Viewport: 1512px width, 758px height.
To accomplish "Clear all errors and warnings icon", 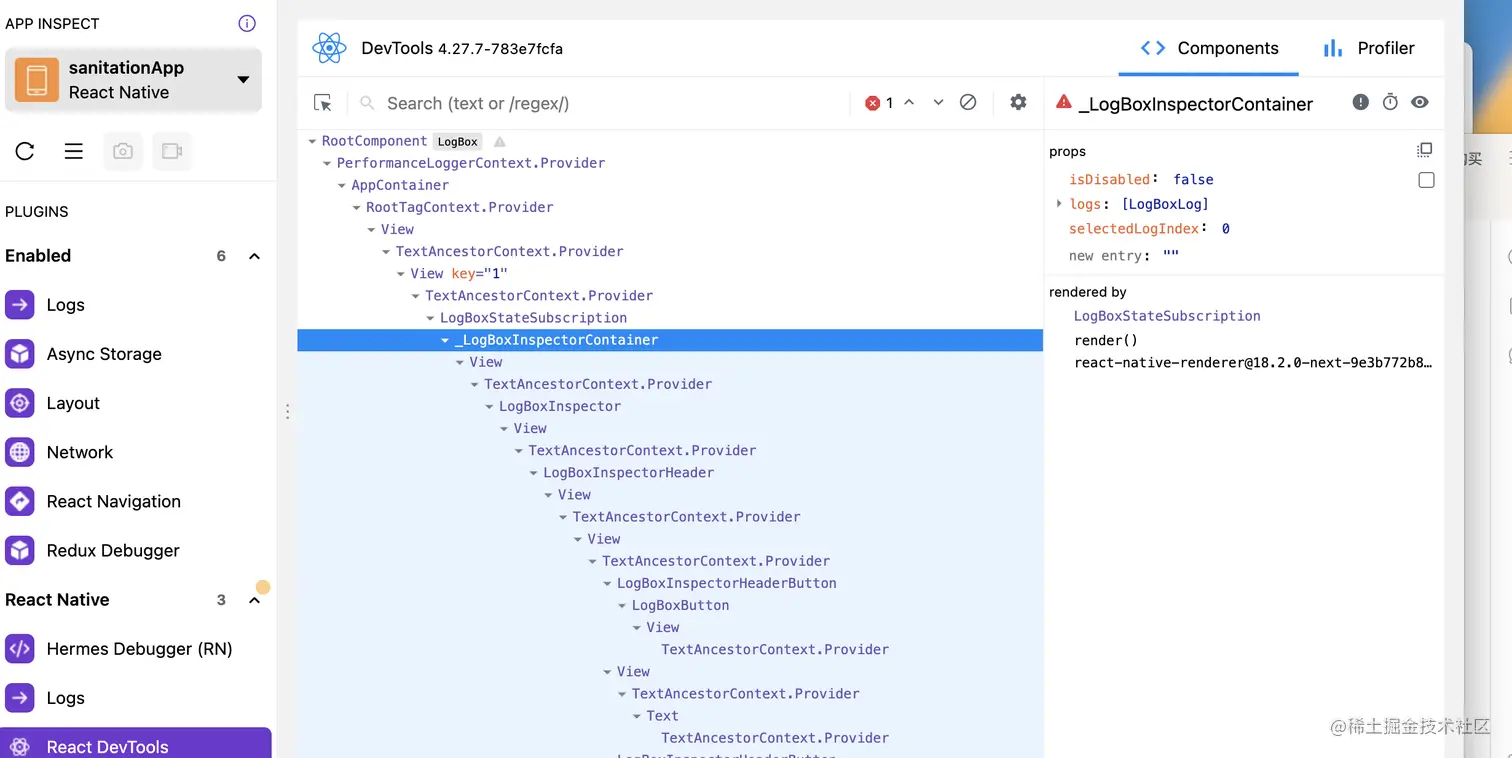I will tap(968, 102).
